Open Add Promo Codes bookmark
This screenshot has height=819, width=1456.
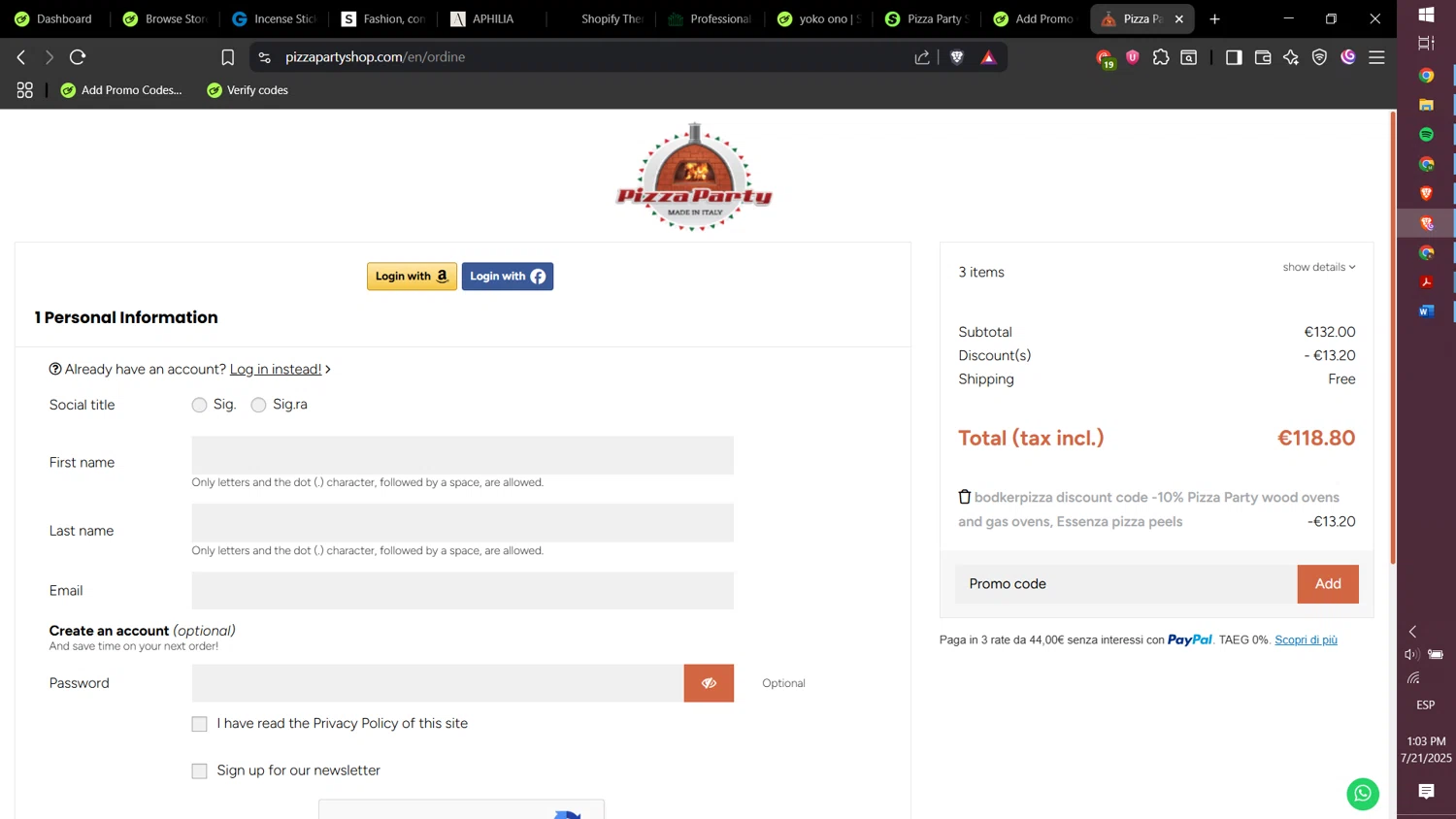121,90
